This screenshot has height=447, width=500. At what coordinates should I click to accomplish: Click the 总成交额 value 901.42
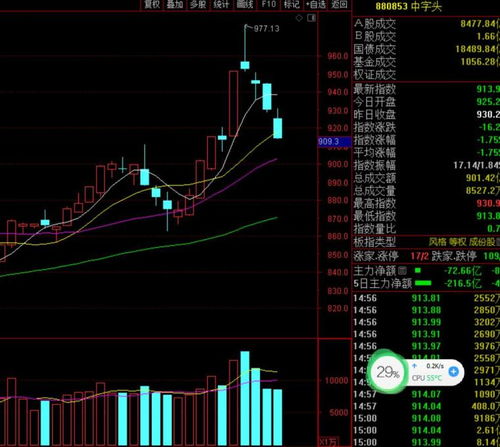tap(483, 178)
